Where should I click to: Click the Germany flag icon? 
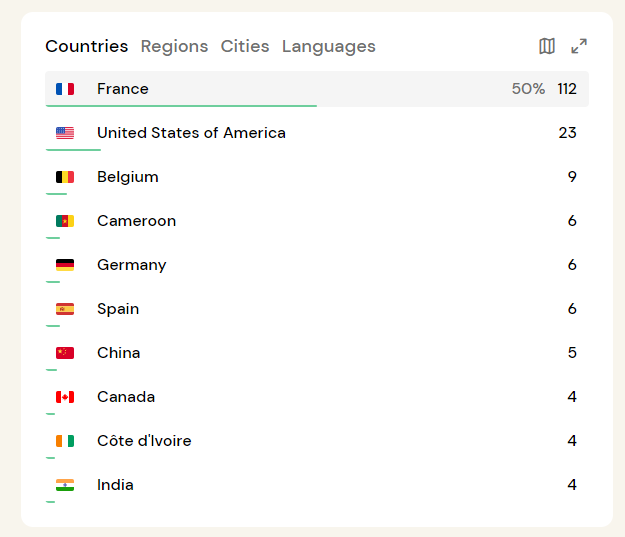[65, 265]
